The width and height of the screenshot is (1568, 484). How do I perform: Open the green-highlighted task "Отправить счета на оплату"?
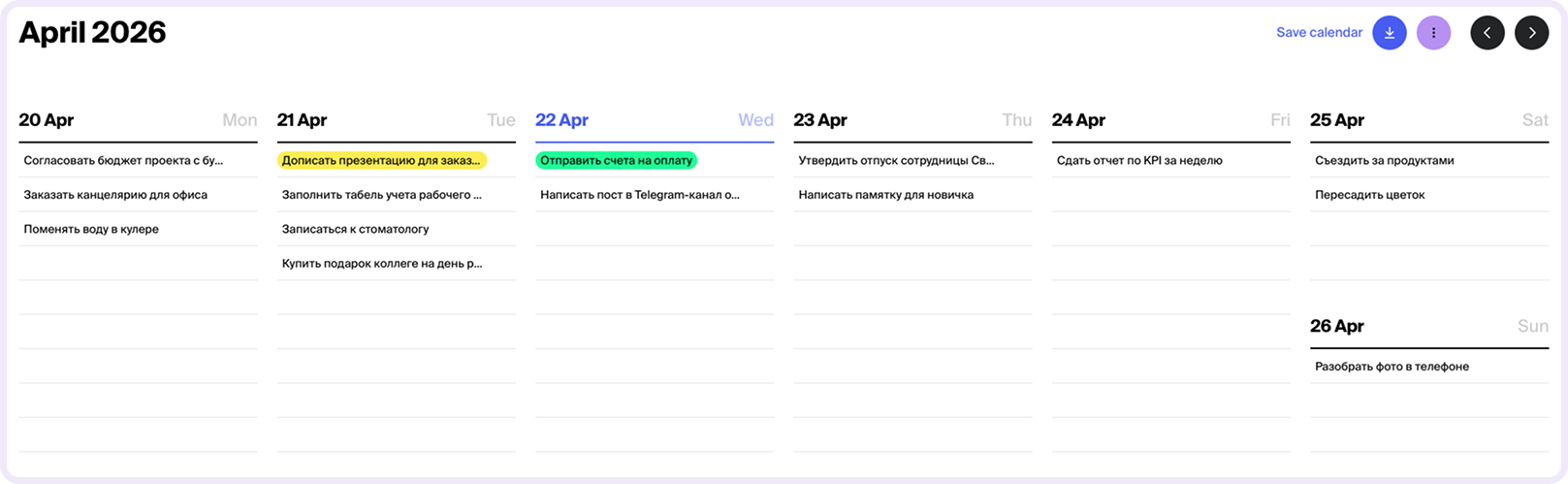coord(616,161)
